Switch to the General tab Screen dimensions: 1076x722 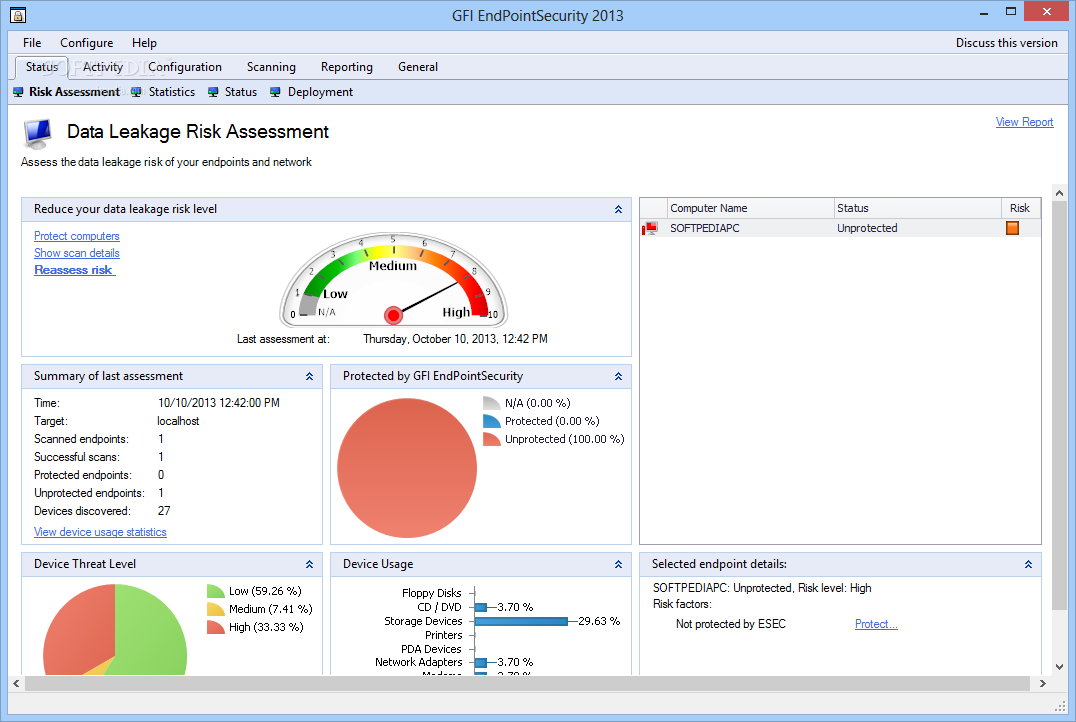pyautogui.click(x=418, y=67)
